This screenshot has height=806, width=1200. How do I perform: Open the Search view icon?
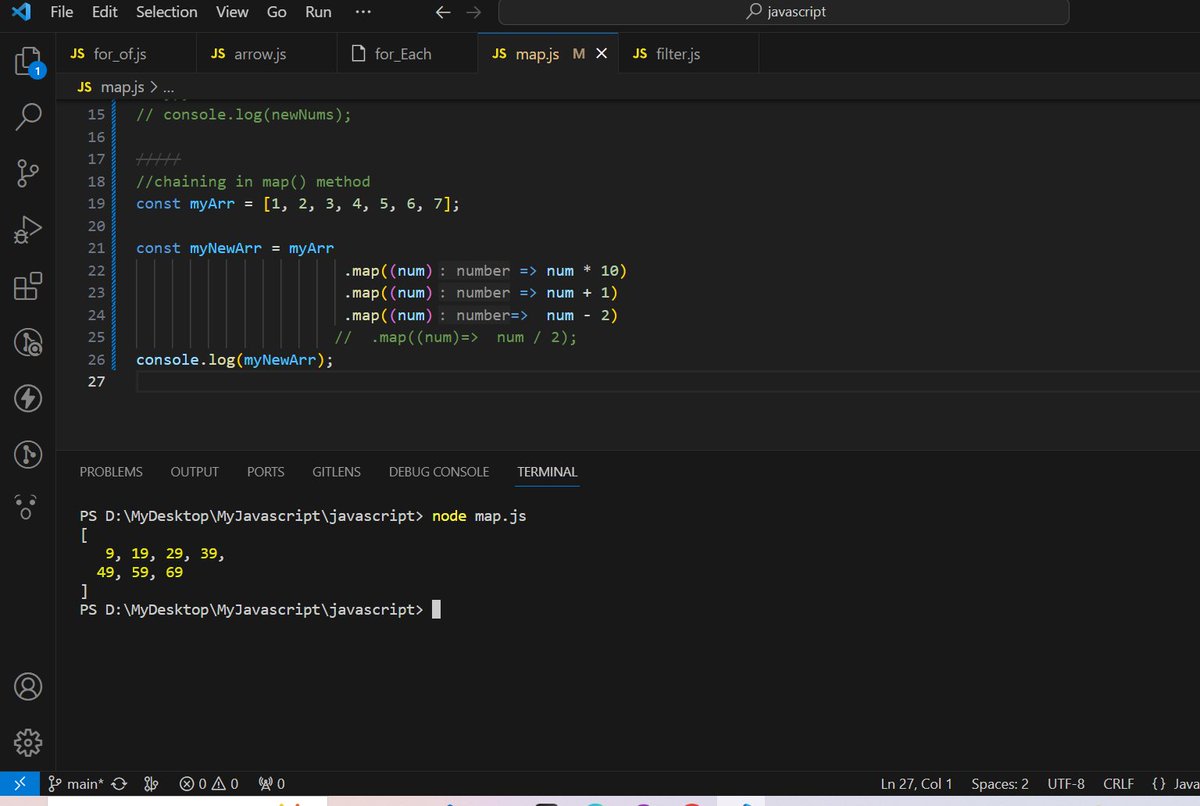[28, 117]
